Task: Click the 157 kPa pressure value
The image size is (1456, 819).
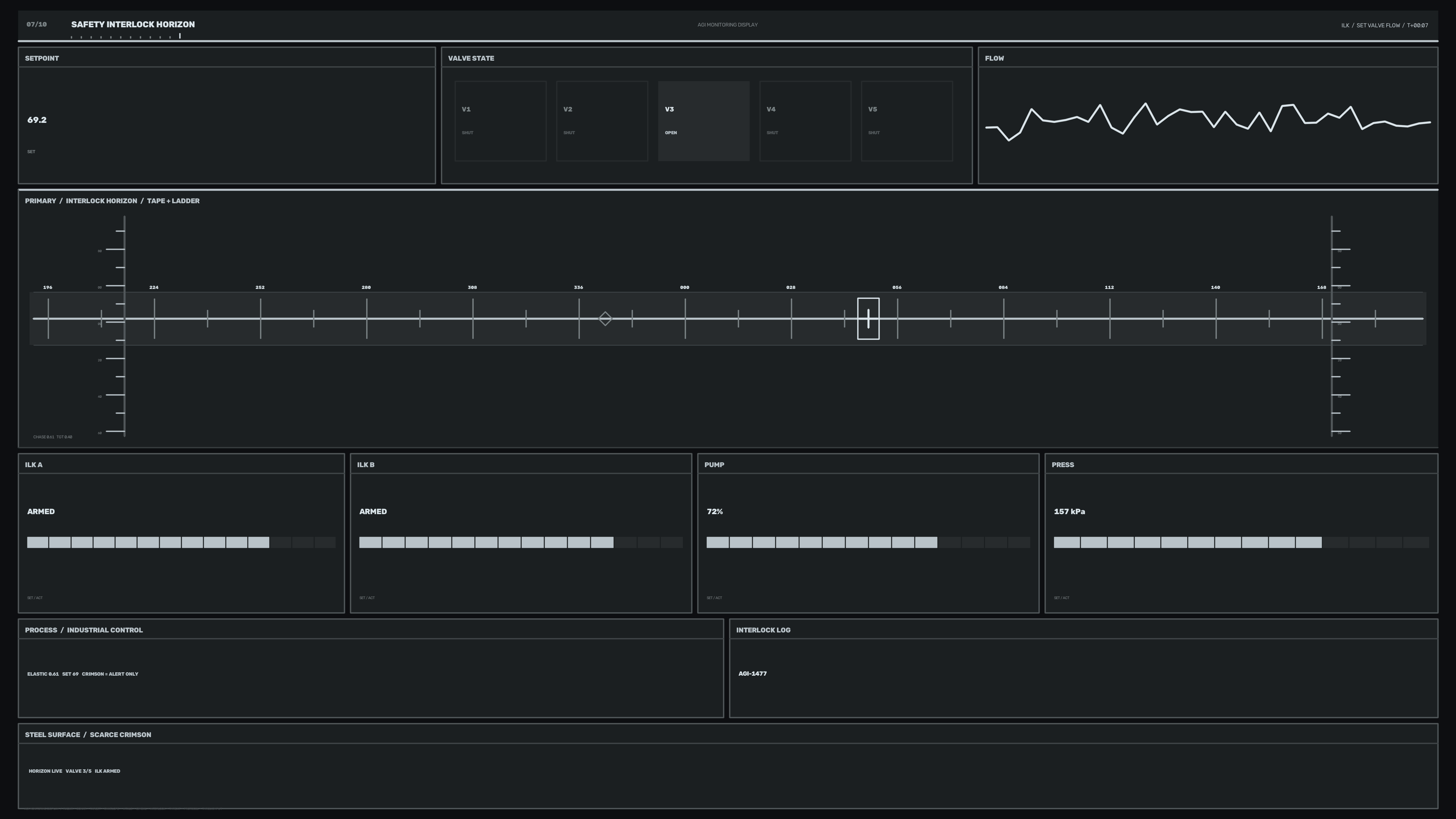Action: coord(1069,511)
